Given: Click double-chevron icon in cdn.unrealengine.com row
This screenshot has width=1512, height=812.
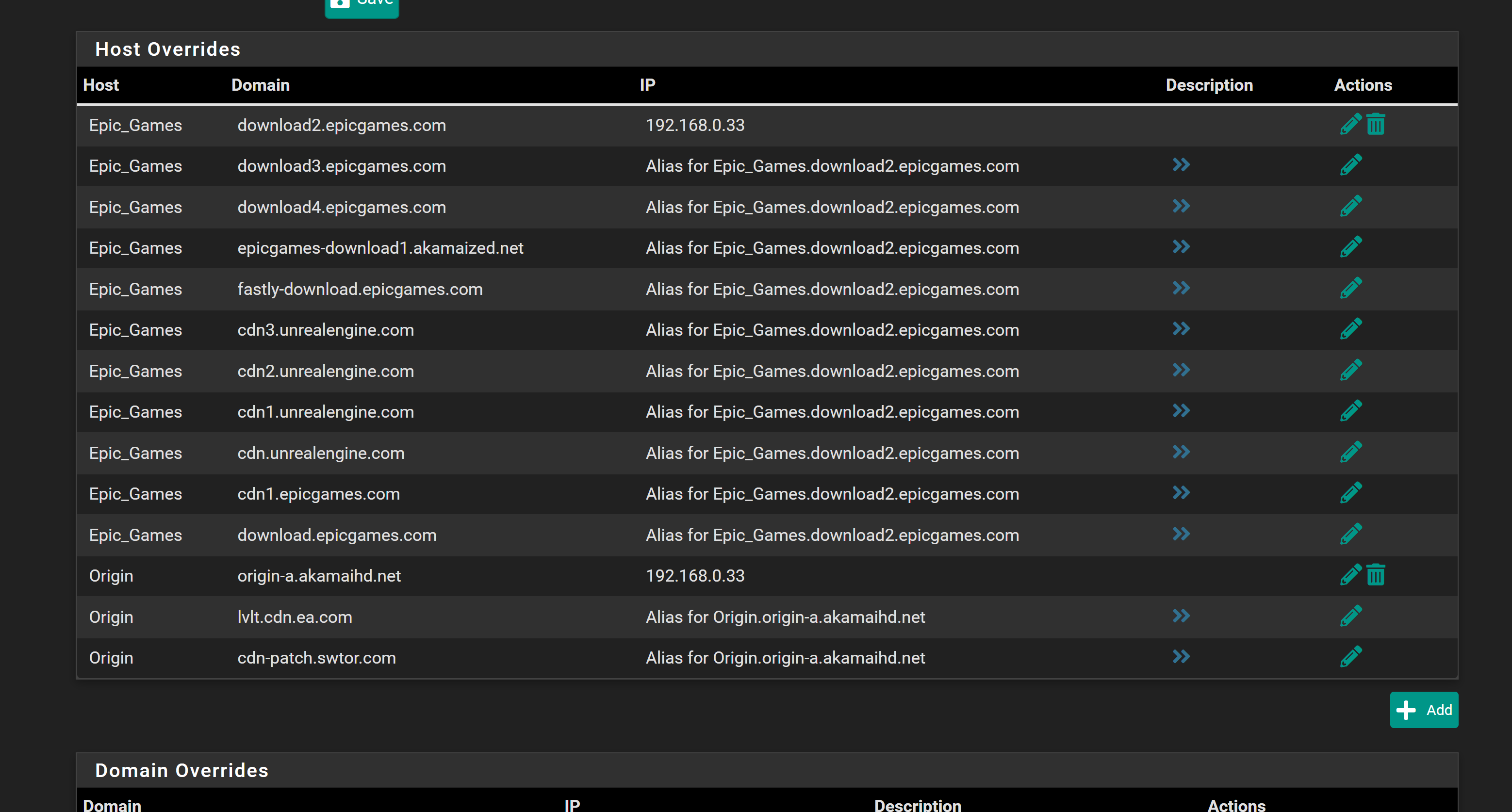Looking at the screenshot, I should 1181,452.
